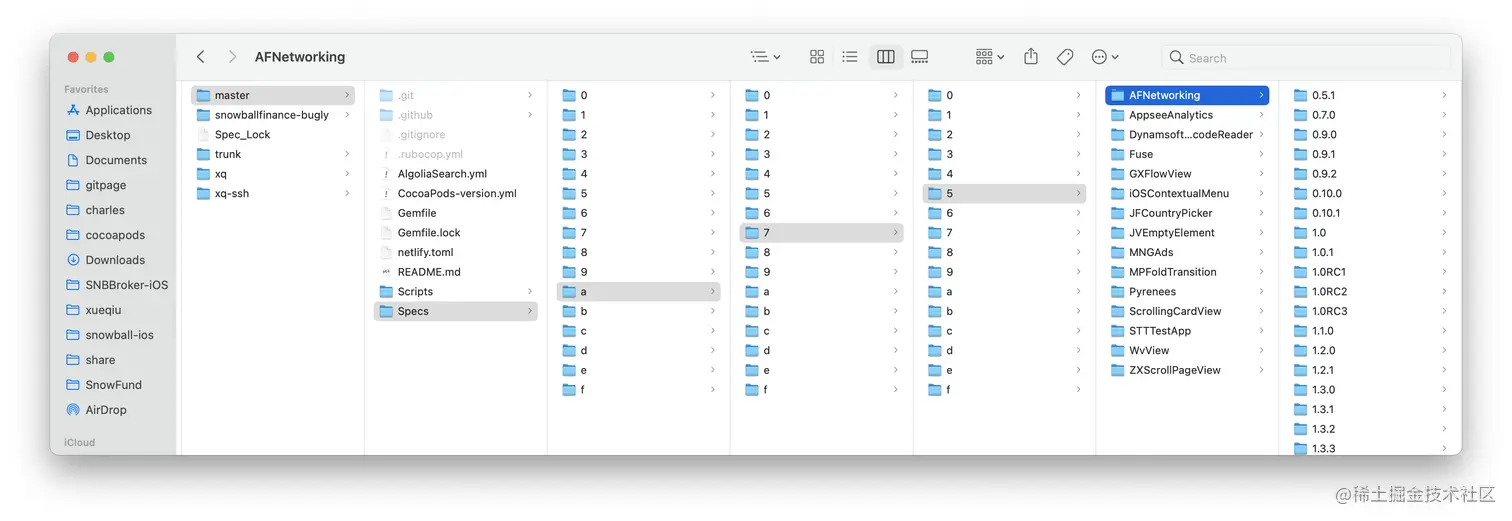1512x521 pixels.
Task: Select CocoaPods-version.yml file
Action: point(456,193)
